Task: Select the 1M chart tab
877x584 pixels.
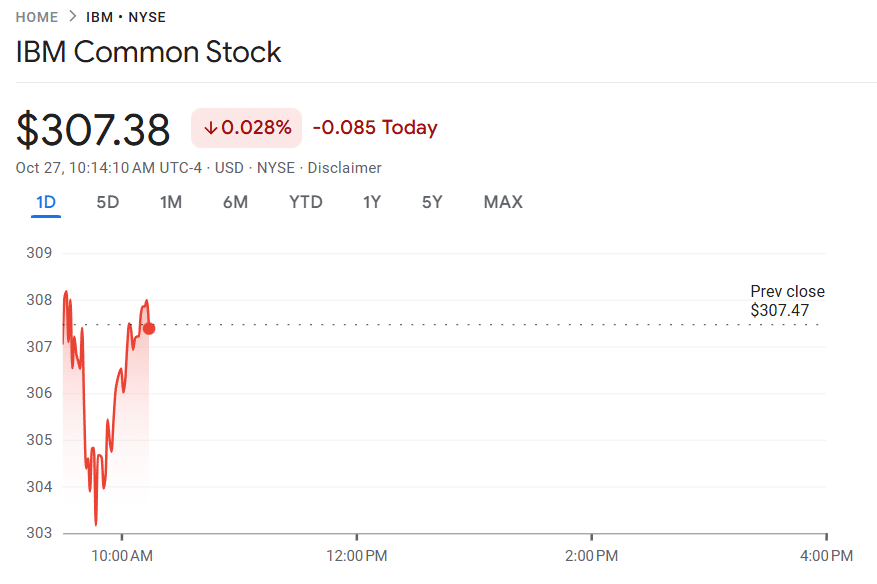Action: [170, 202]
